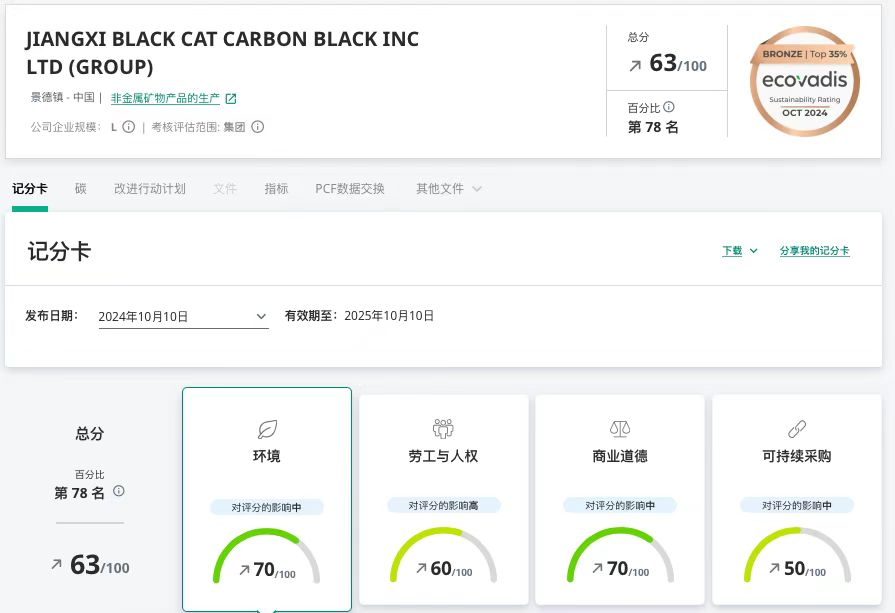Expand the 其他文件 tab dropdown
The height and width of the screenshot is (613, 895).
coord(449,189)
